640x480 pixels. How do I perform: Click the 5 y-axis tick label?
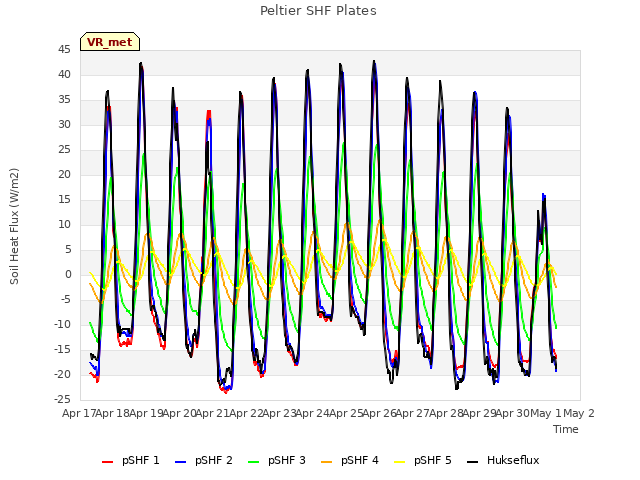click(x=68, y=249)
